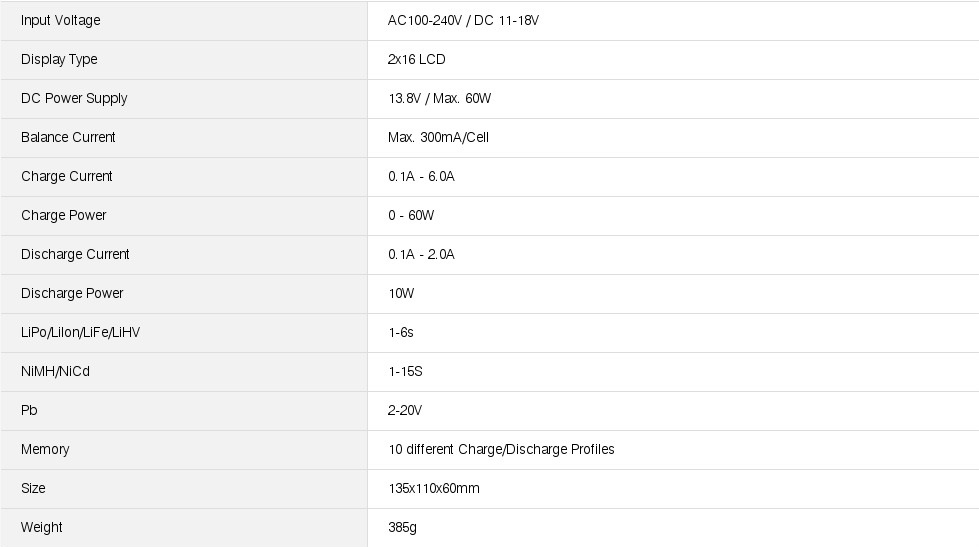Image resolution: width=979 pixels, height=547 pixels.
Task: Select the 2x16 LCD value text
Action: 416,59
